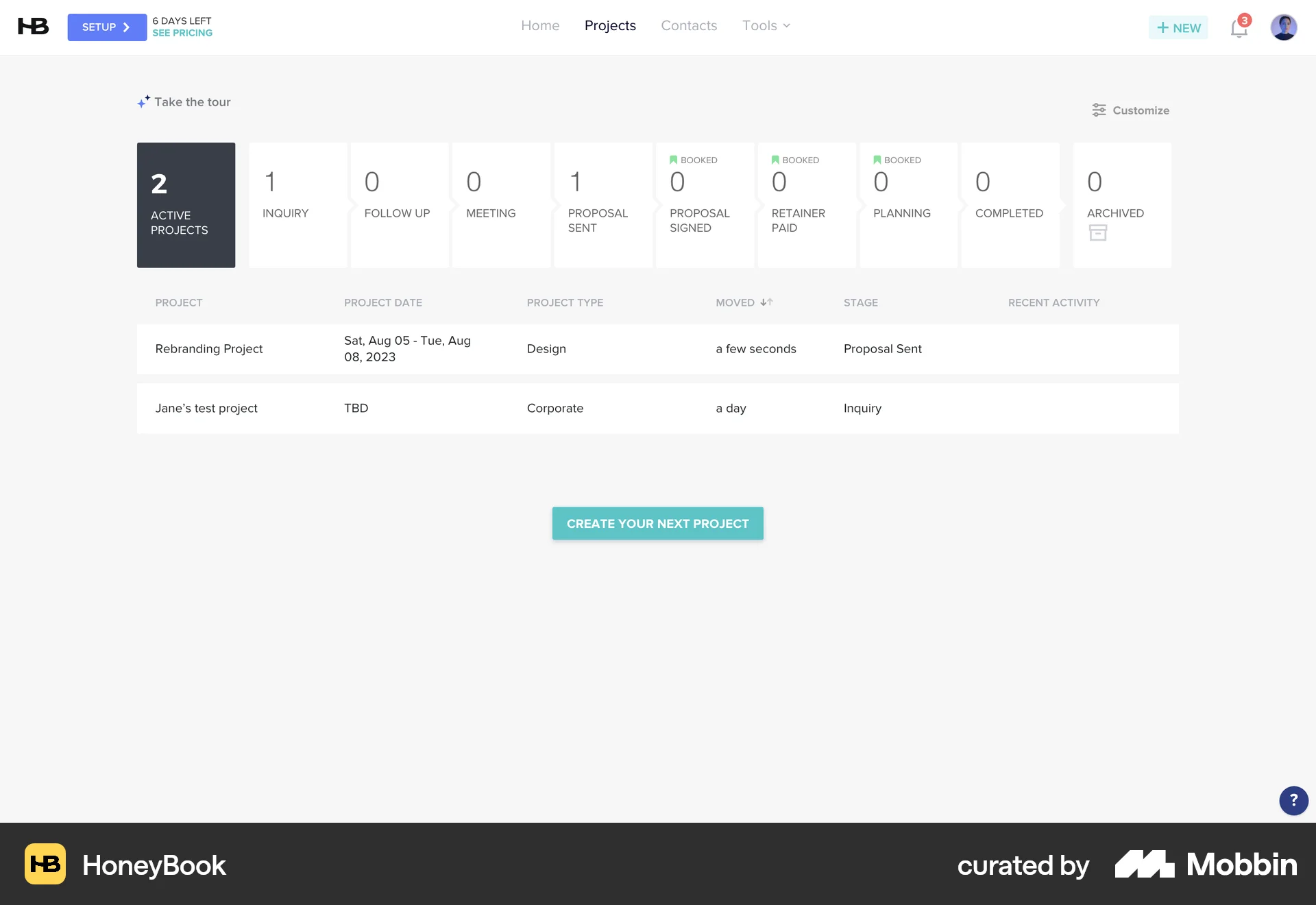Click the sparkle icon next to Take the tour

coord(143,100)
